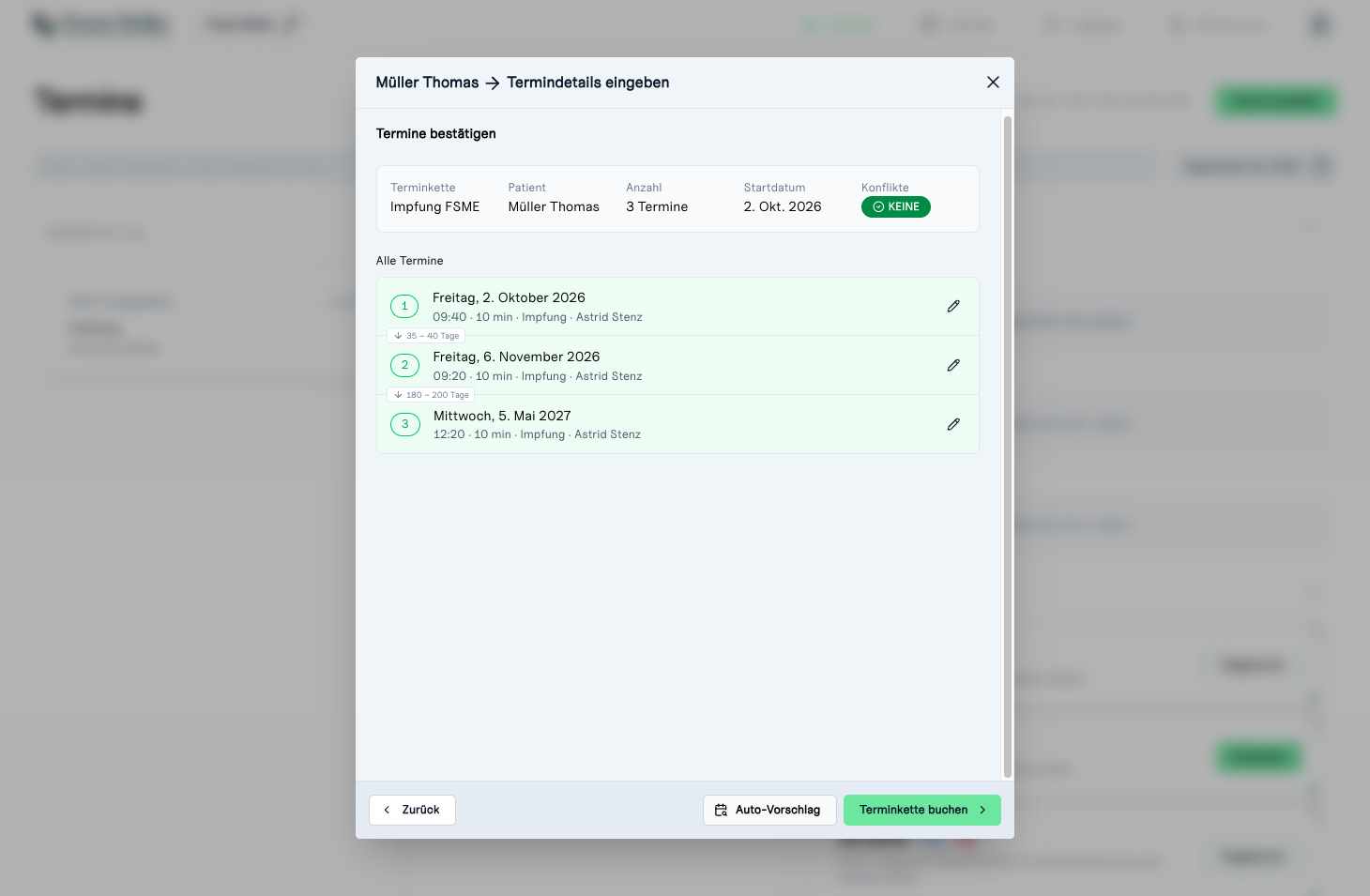Viewport: 1370px width, 896px height.
Task: Go back with the Zurück button
Action: coord(412,810)
